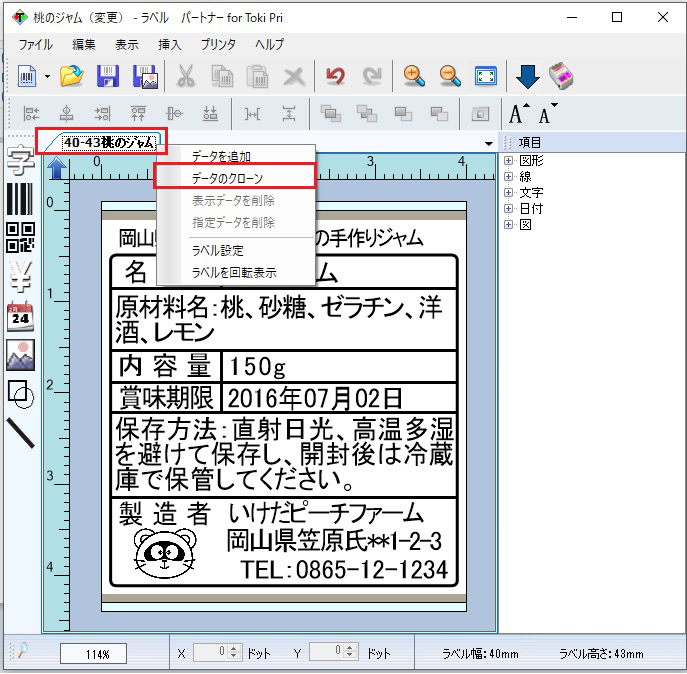Select the picture insert tool
Image resolution: width=687 pixels, height=674 pixels.
(x=20, y=355)
